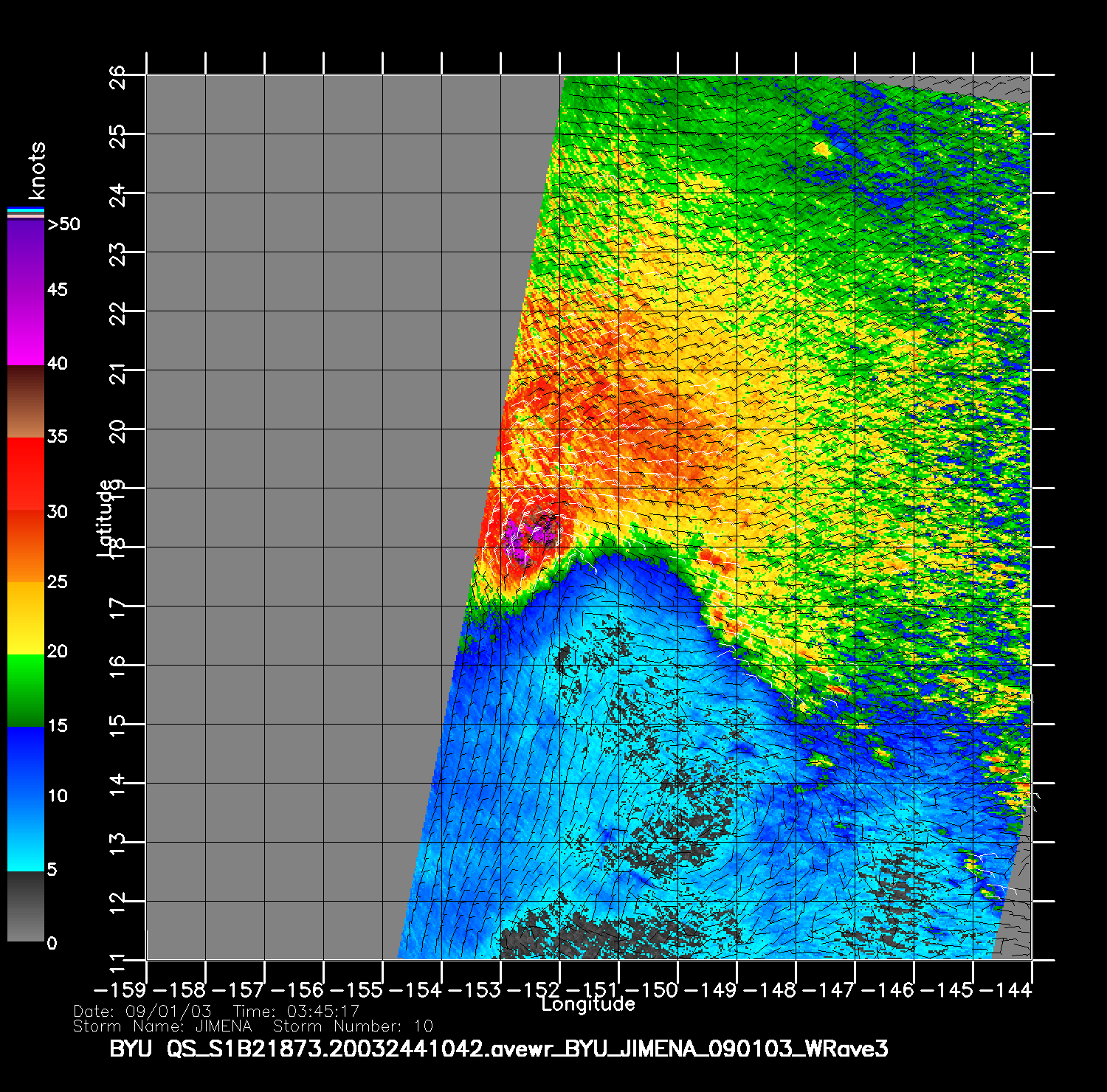Screen dimensions: 1107x1092
Task: Click the gray 0–5 knots legend band
Action: tap(25, 906)
